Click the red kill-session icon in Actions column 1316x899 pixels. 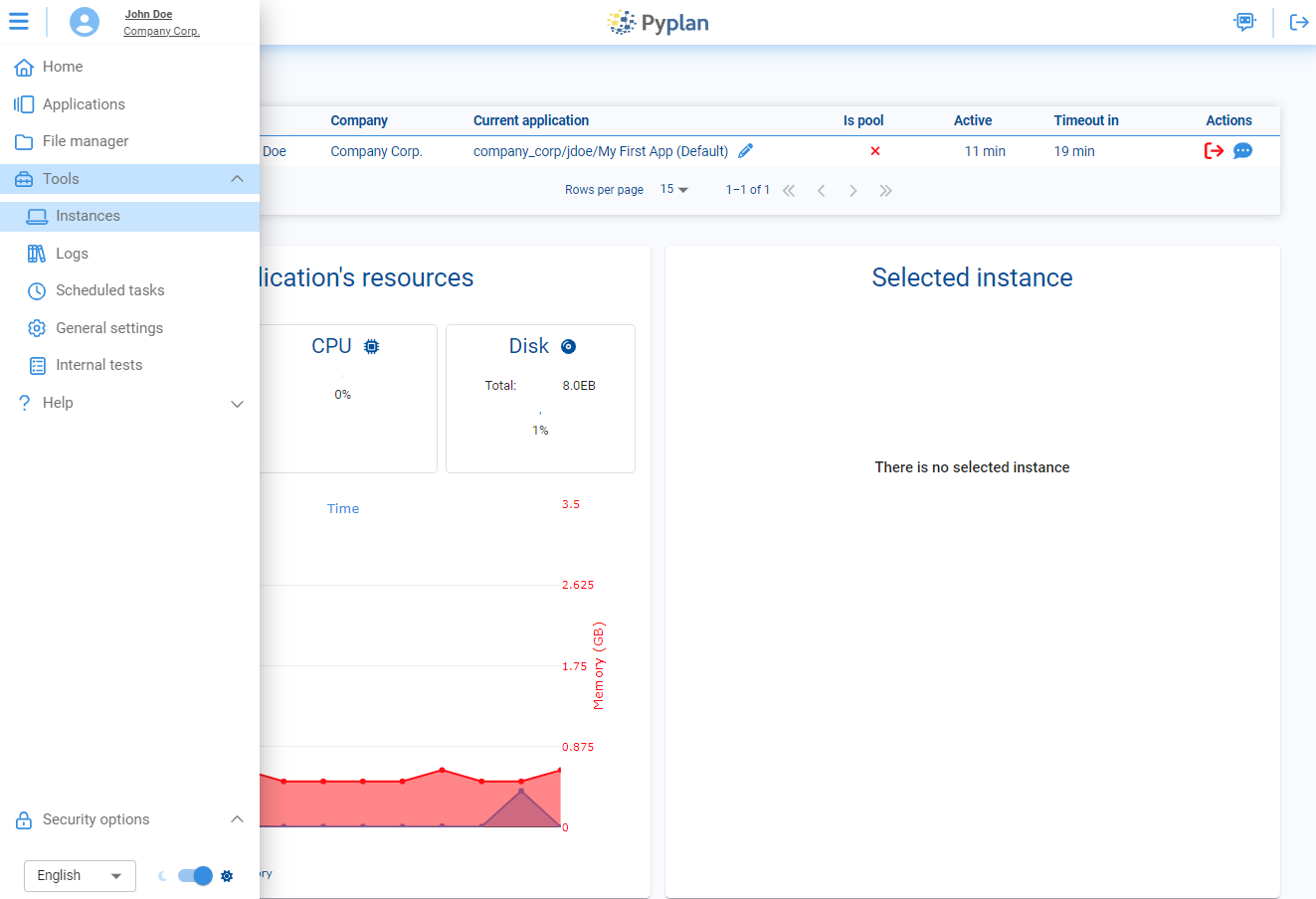coord(1214,150)
